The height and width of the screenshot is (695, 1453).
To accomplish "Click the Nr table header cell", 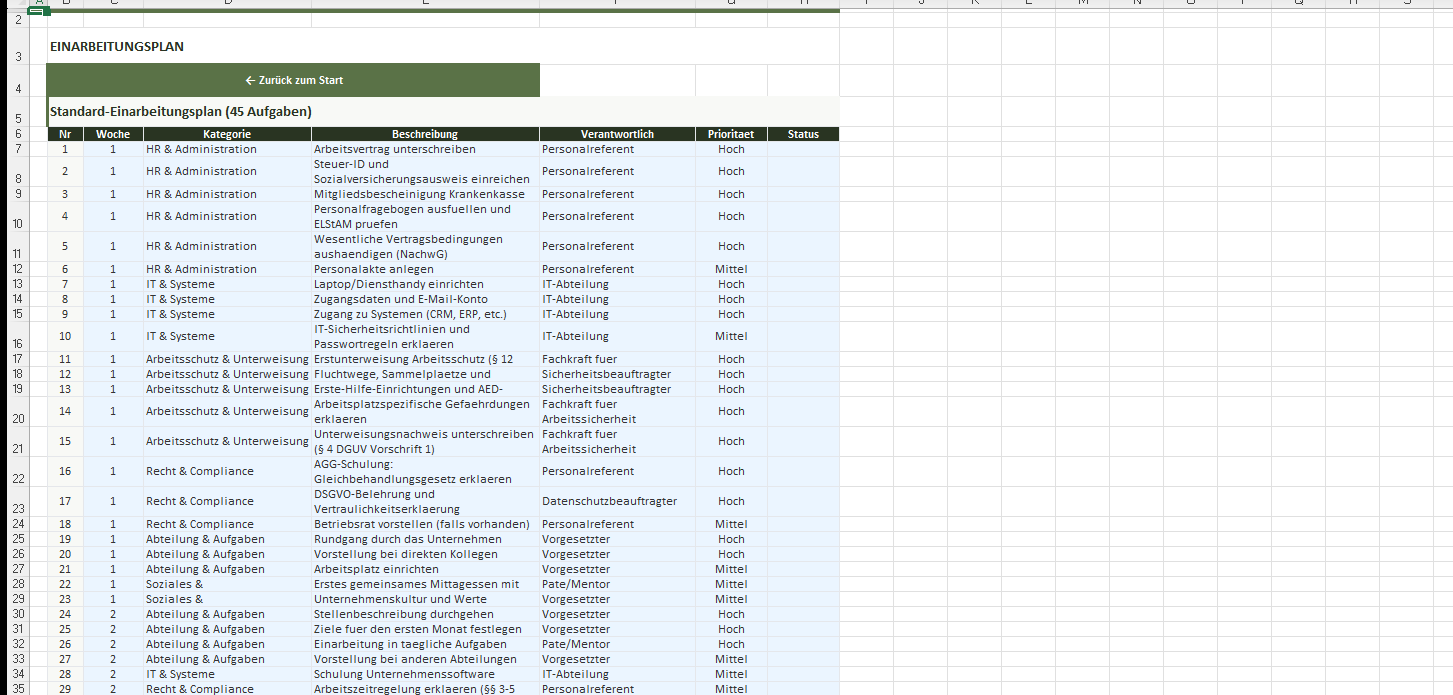I will tap(65, 134).
